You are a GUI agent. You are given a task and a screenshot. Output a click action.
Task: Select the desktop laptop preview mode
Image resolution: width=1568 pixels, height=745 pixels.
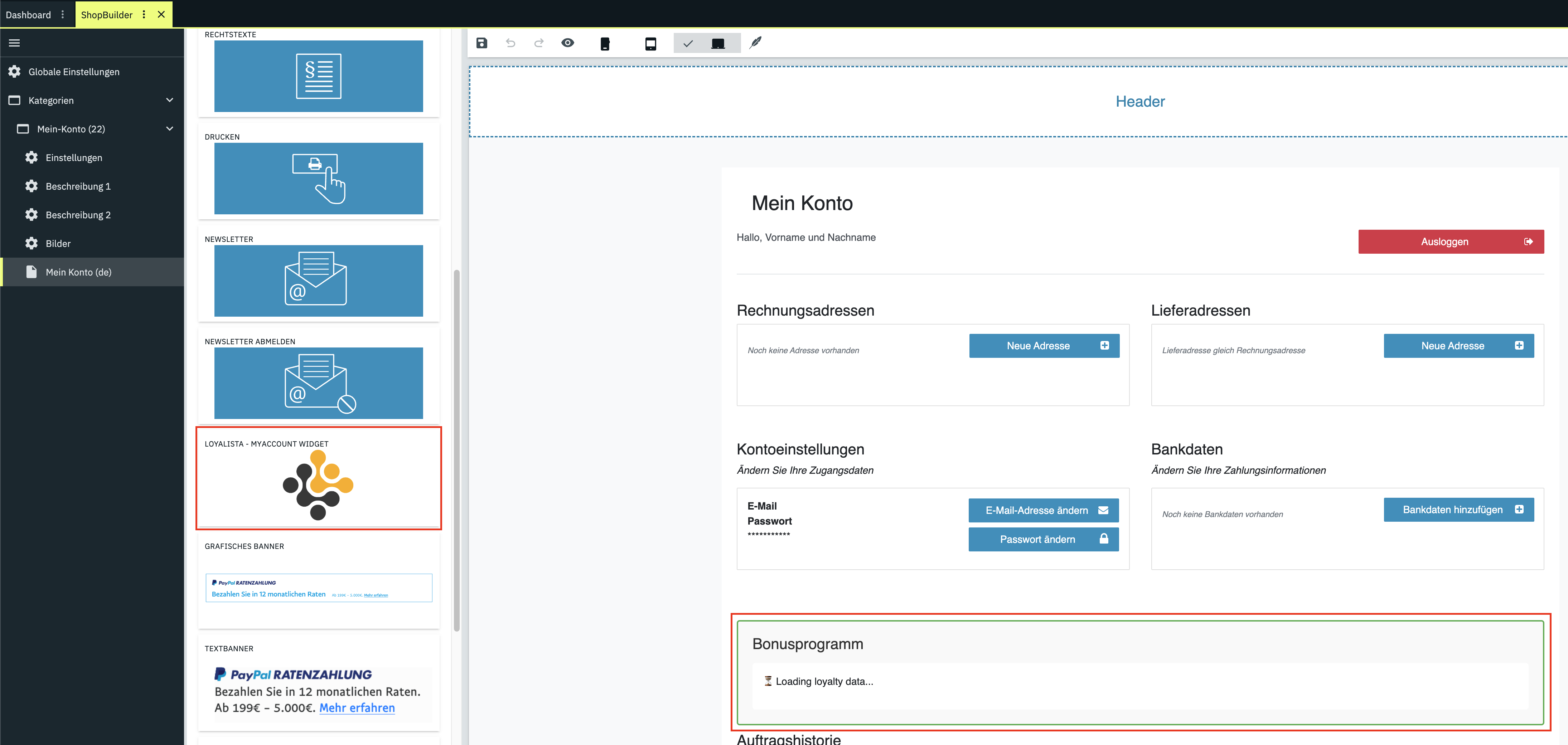[x=718, y=43]
